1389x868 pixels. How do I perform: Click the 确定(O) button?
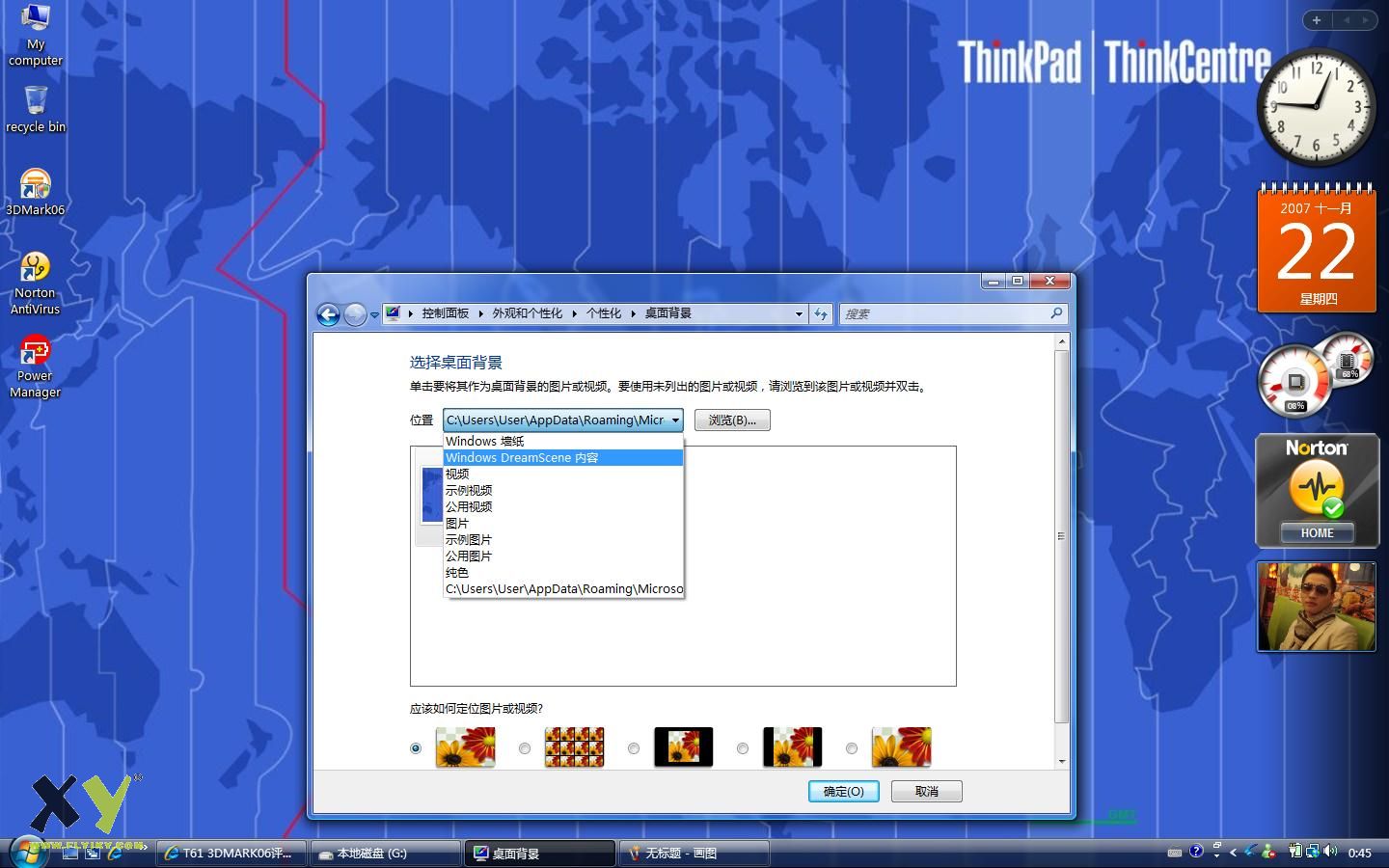pyautogui.click(x=843, y=791)
